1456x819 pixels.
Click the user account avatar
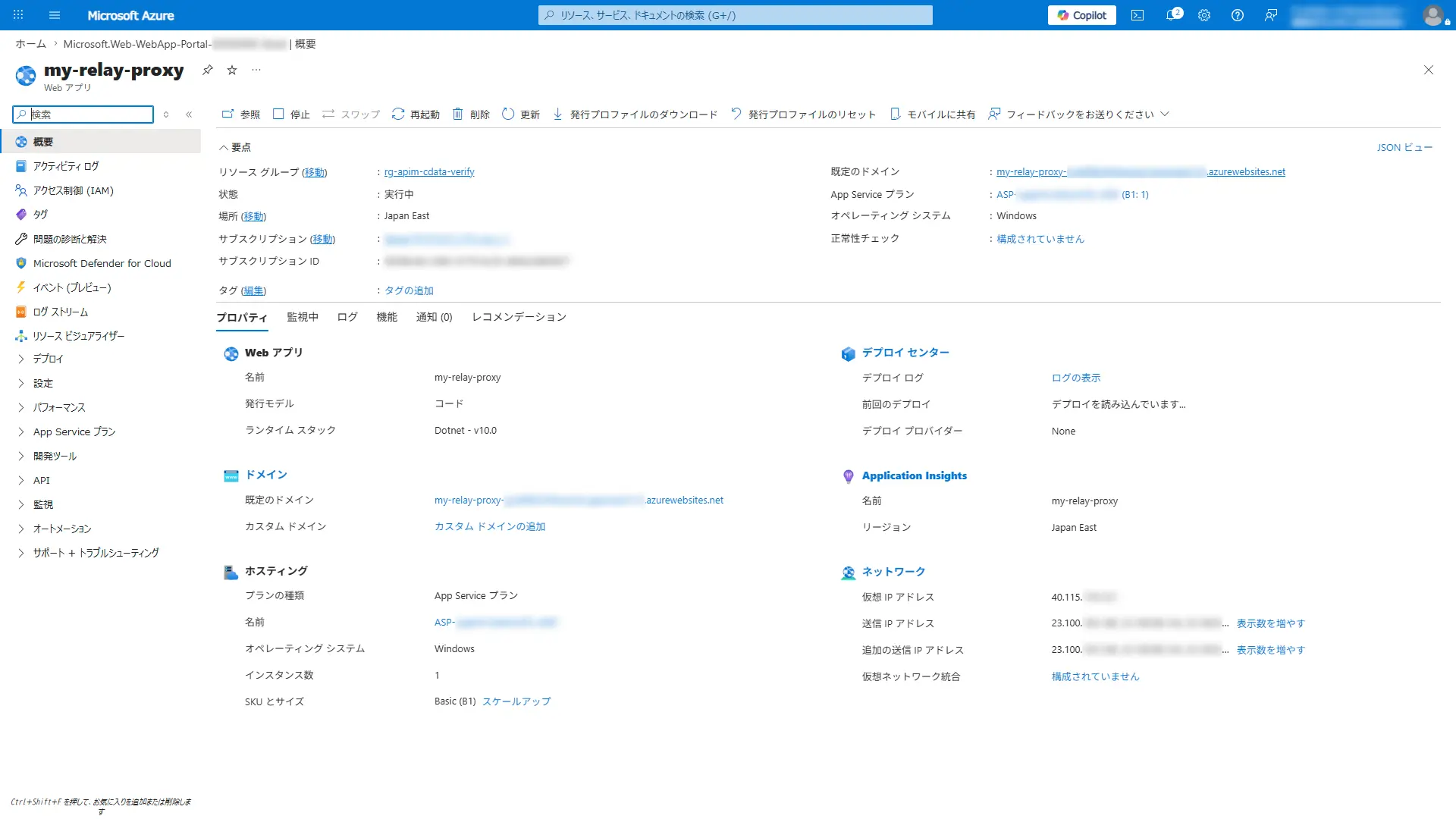pyautogui.click(x=1433, y=15)
